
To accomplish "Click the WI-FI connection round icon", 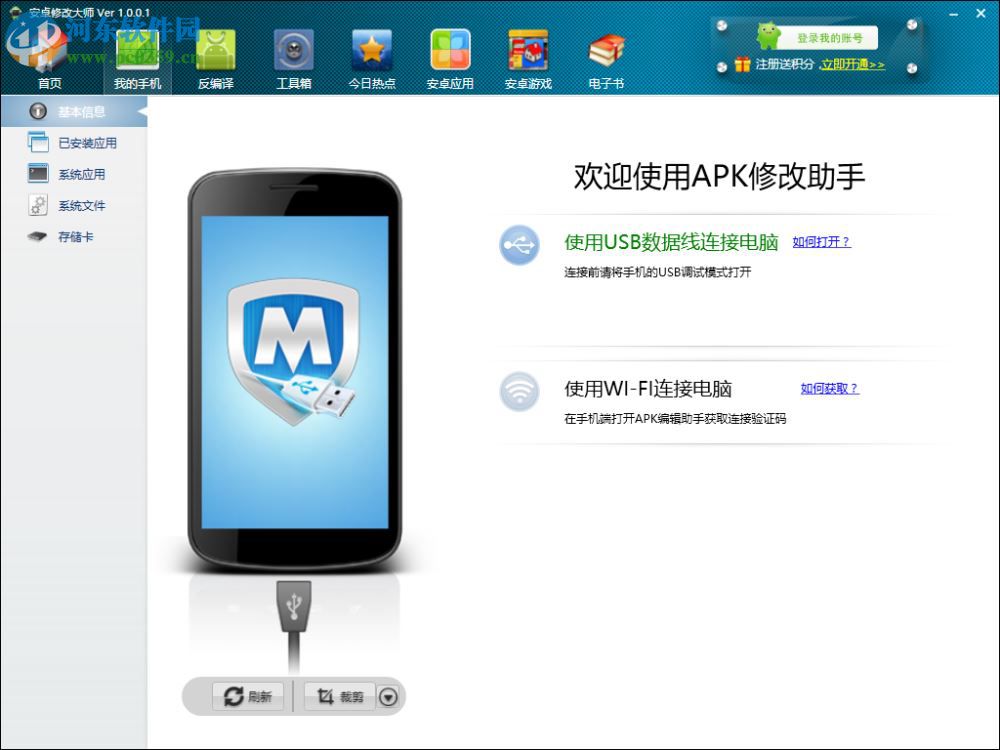I will point(519,392).
